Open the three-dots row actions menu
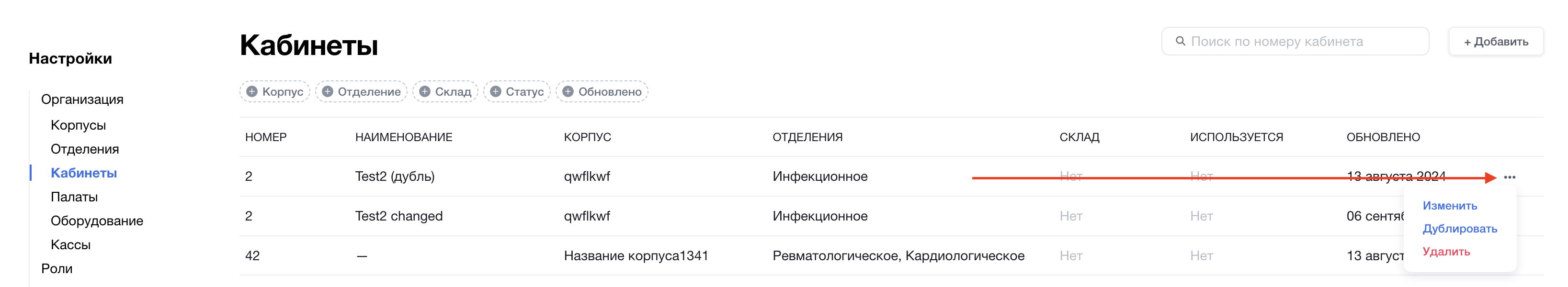 click(x=1510, y=177)
